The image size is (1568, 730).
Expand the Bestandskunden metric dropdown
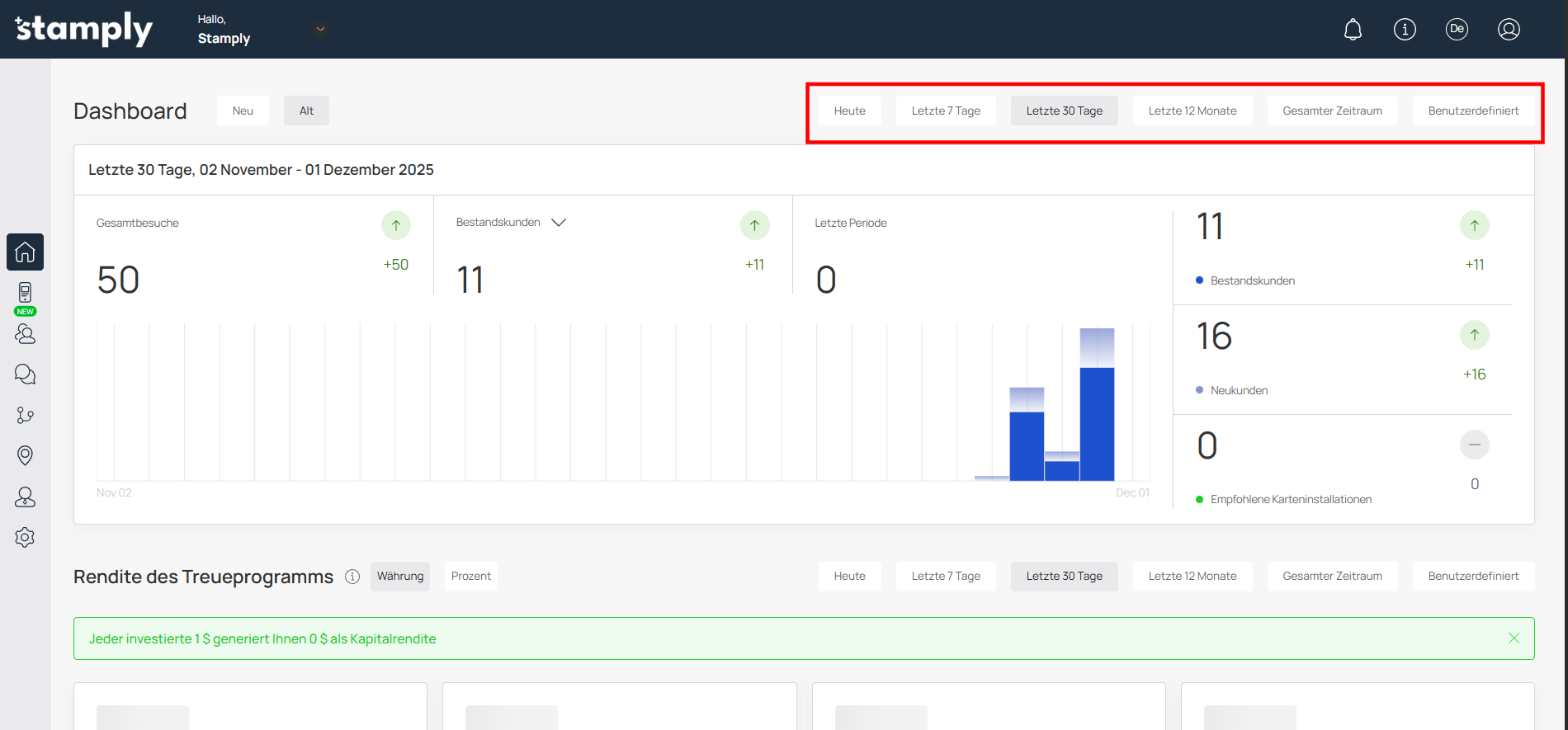[x=559, y=223]
